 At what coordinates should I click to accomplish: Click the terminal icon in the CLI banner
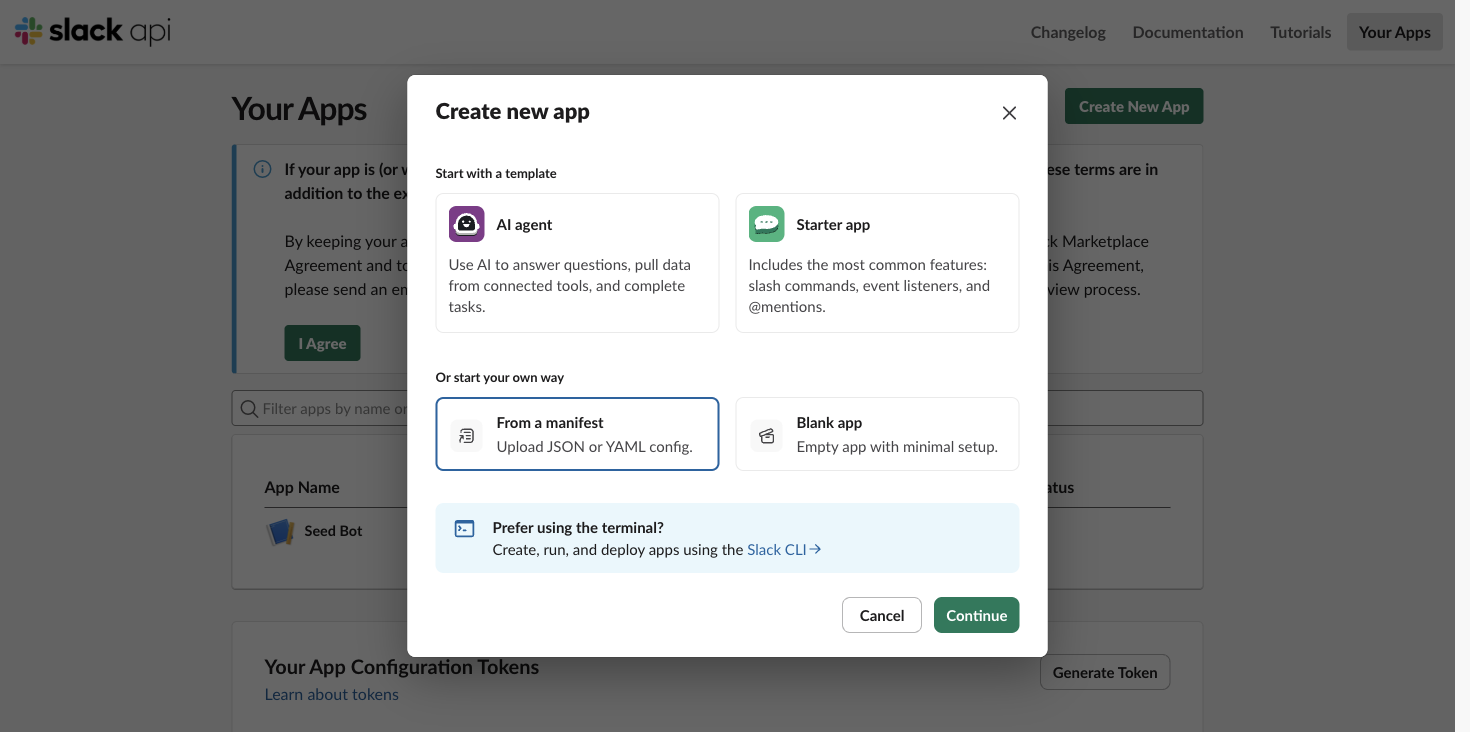465,528
